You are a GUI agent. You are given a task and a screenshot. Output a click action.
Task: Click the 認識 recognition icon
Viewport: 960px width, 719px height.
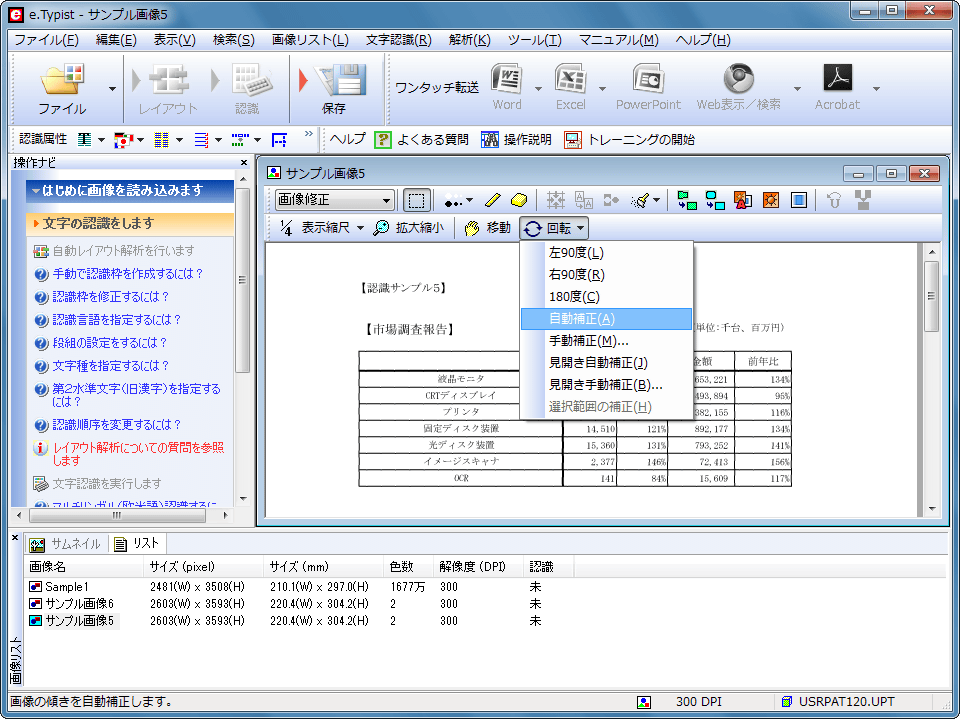[x=251, y=80]
